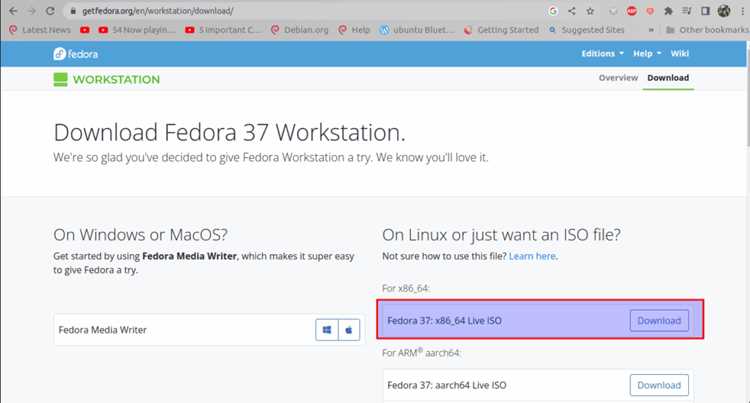Viewport: 750px width, 403px height.
Task: Open the Getting Started bookmark
Action: click(501, 30)
